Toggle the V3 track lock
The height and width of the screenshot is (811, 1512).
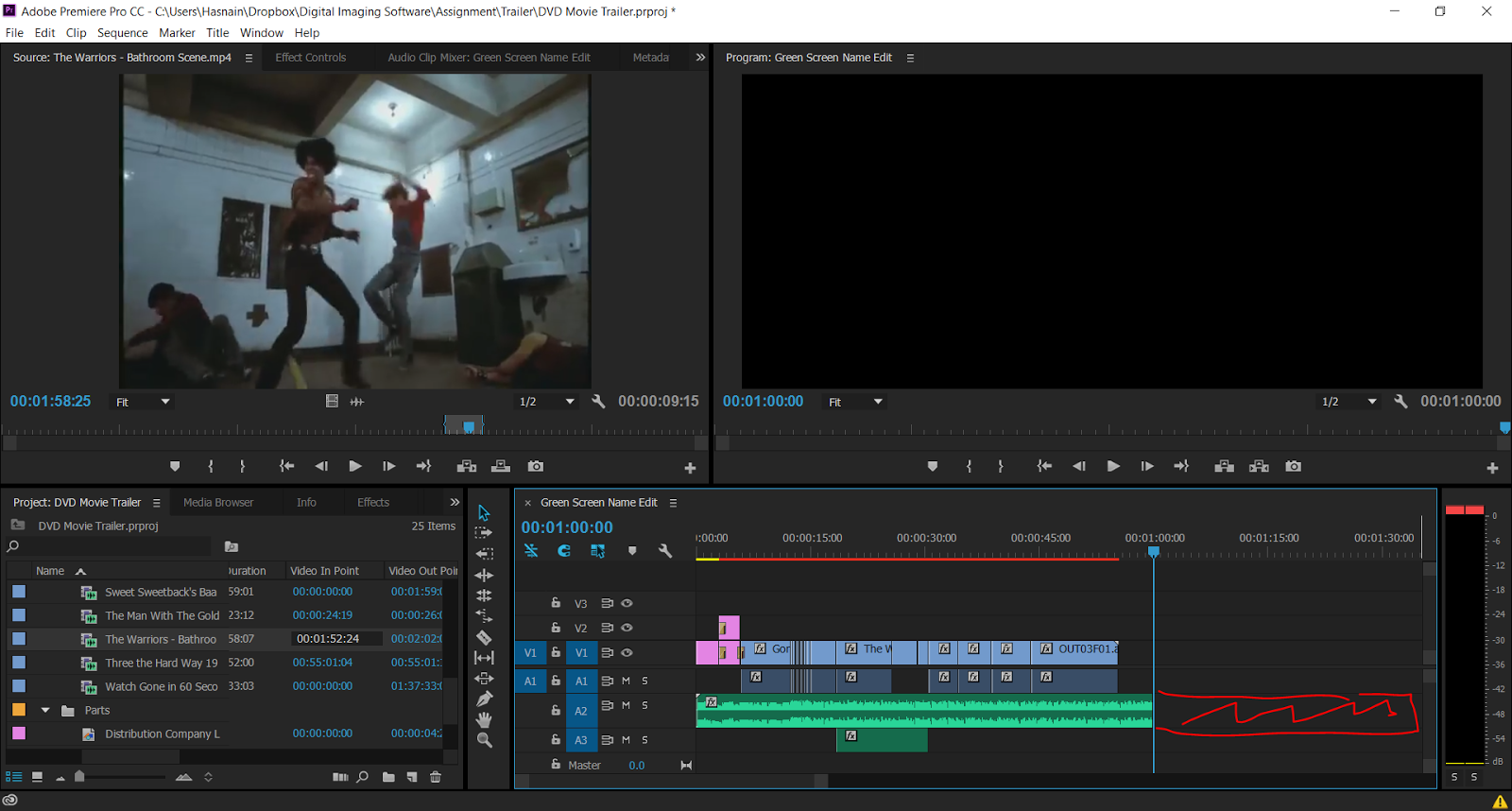click(556, 602)
